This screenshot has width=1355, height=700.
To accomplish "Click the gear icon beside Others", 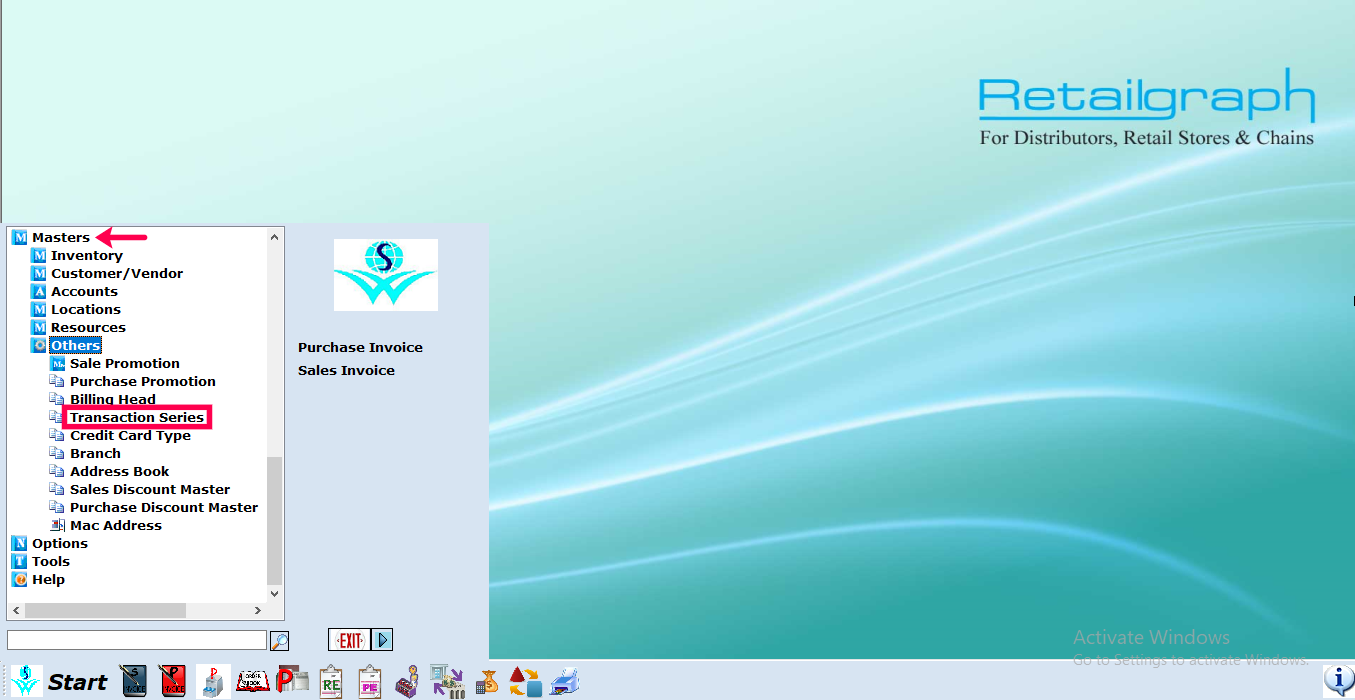I will tap(39, 346).
